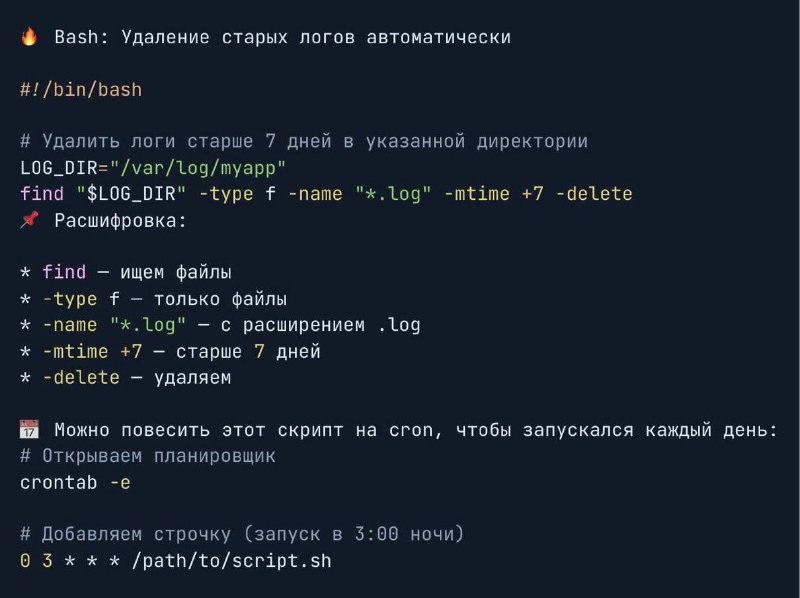Click the calendar emoji icon
Image resolution: width=800 pixels, height=598 pixels.
point(29,429)
